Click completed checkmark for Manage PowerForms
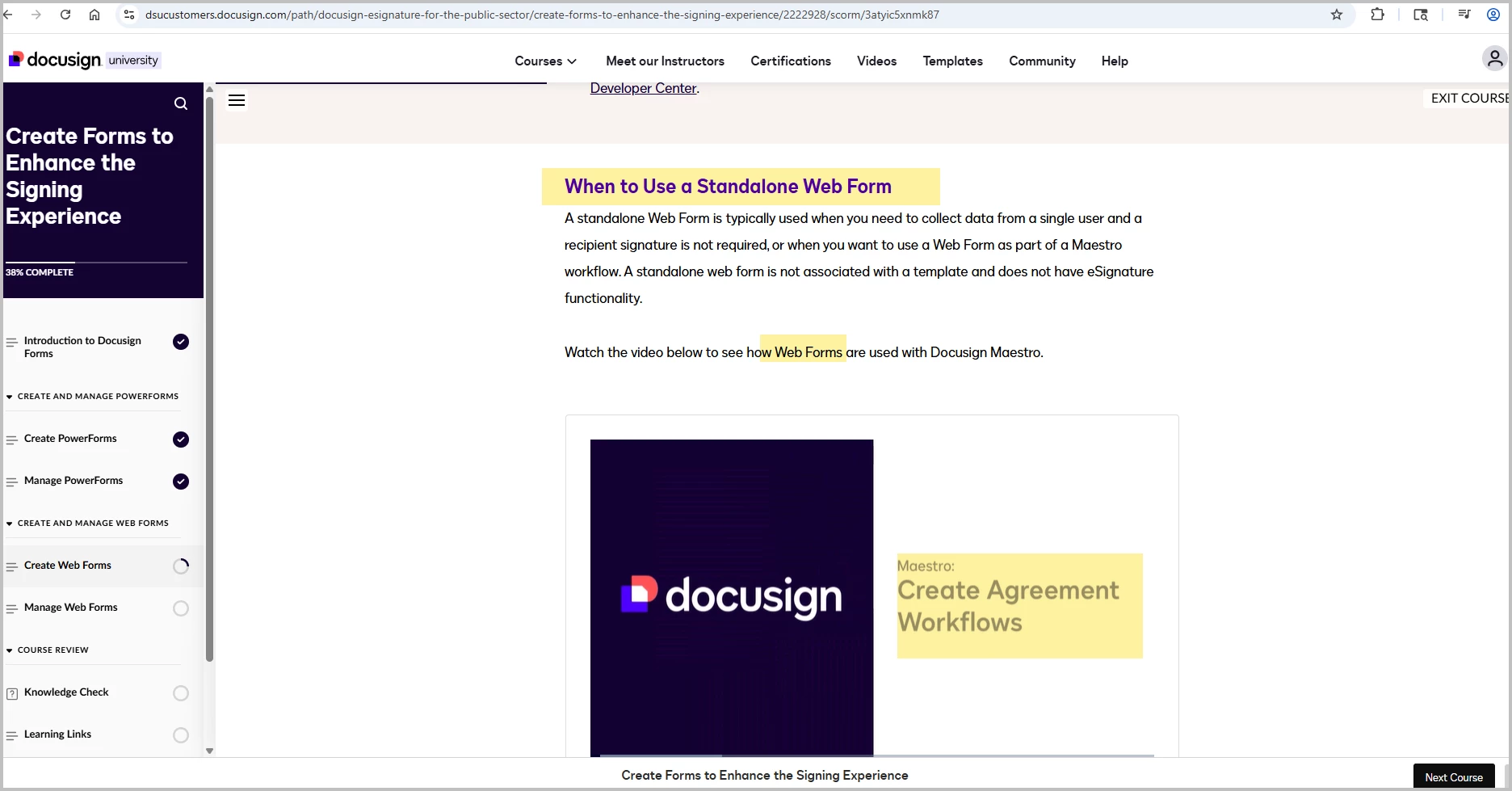The width and height of the screenshot is (1512, 791). (181, 482)
